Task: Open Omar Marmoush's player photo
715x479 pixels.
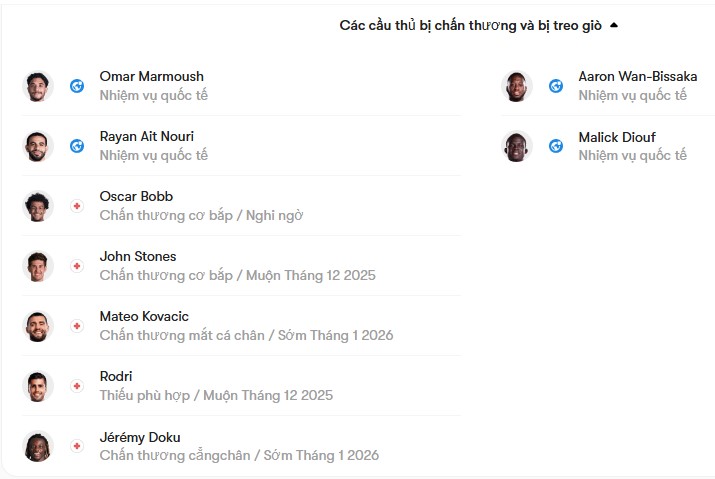Action: 38,86
